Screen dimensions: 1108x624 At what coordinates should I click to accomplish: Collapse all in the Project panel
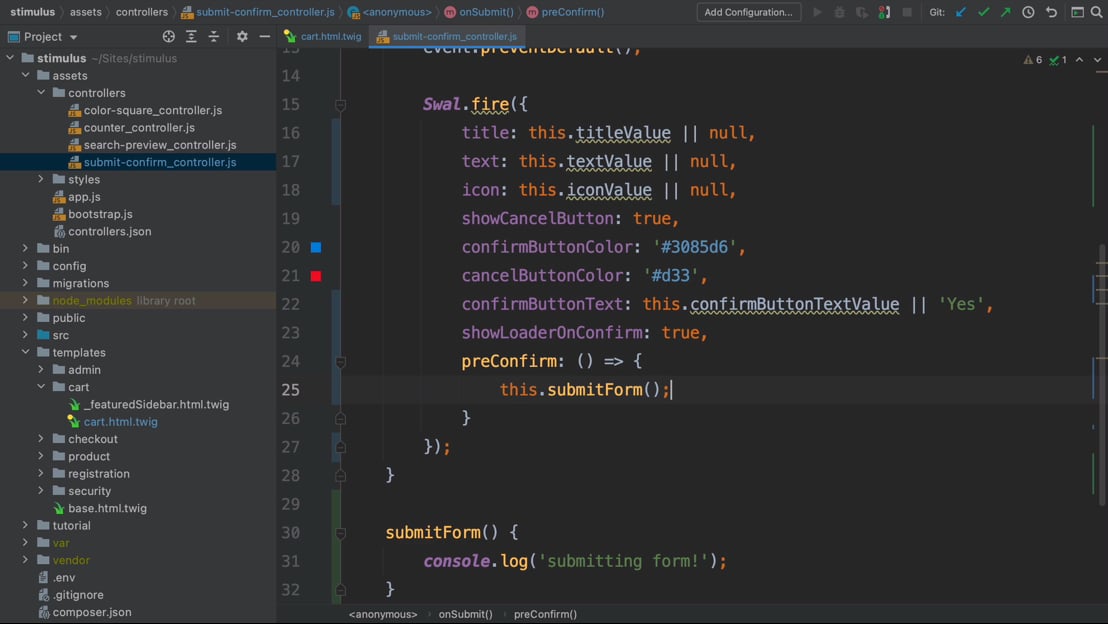pyautogui.click(x=214, y=37)
